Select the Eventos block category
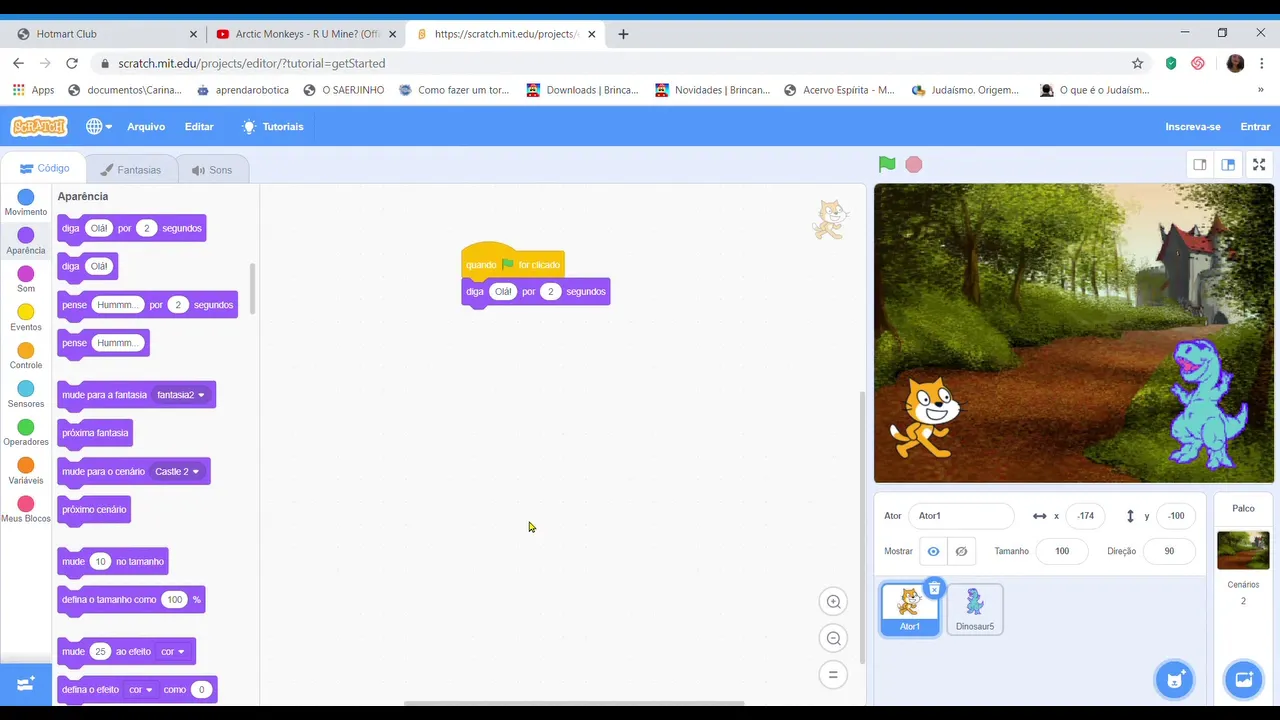1280x720 pixels. 26,318
